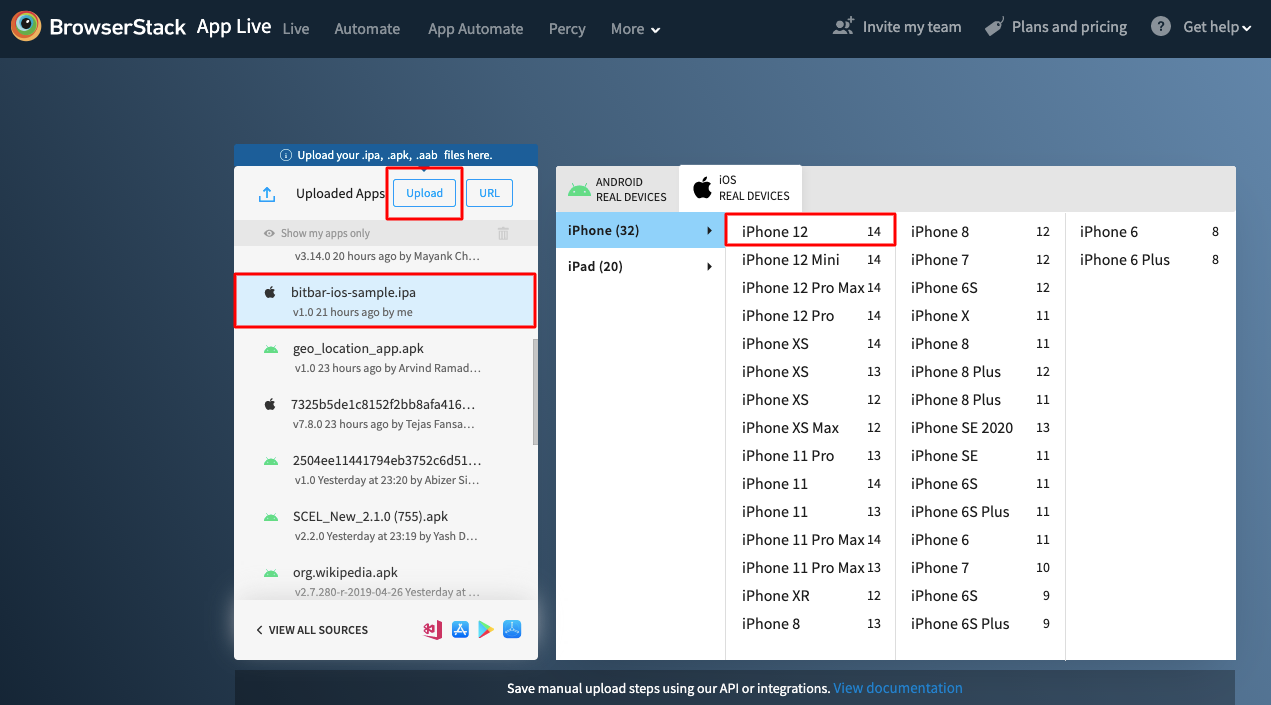Select the bitbar-ios-sample.ipa app
Screen dimensions: 1271x705
tap(385, 299)
